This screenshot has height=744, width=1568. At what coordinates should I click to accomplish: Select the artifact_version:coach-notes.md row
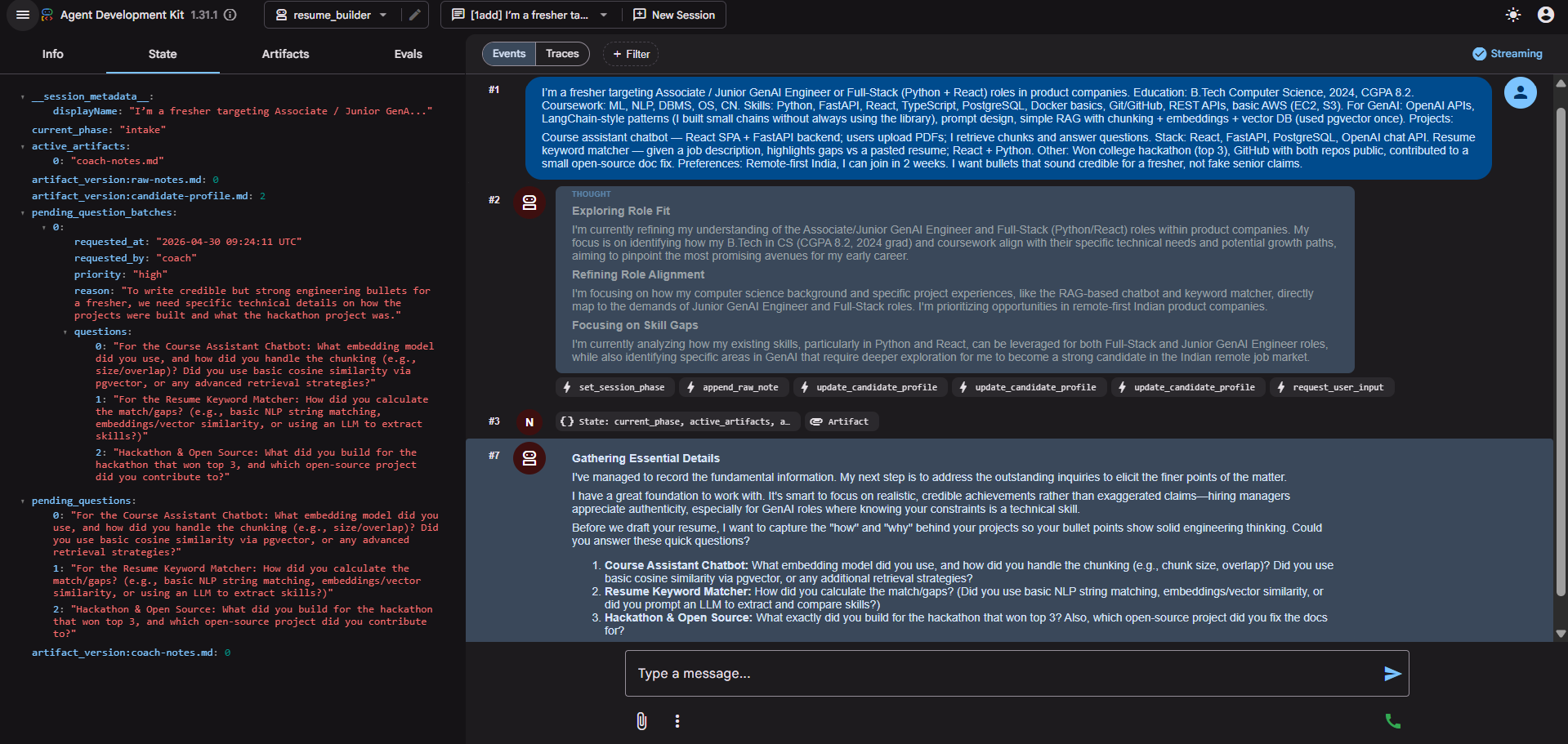[x=131, y=653]
